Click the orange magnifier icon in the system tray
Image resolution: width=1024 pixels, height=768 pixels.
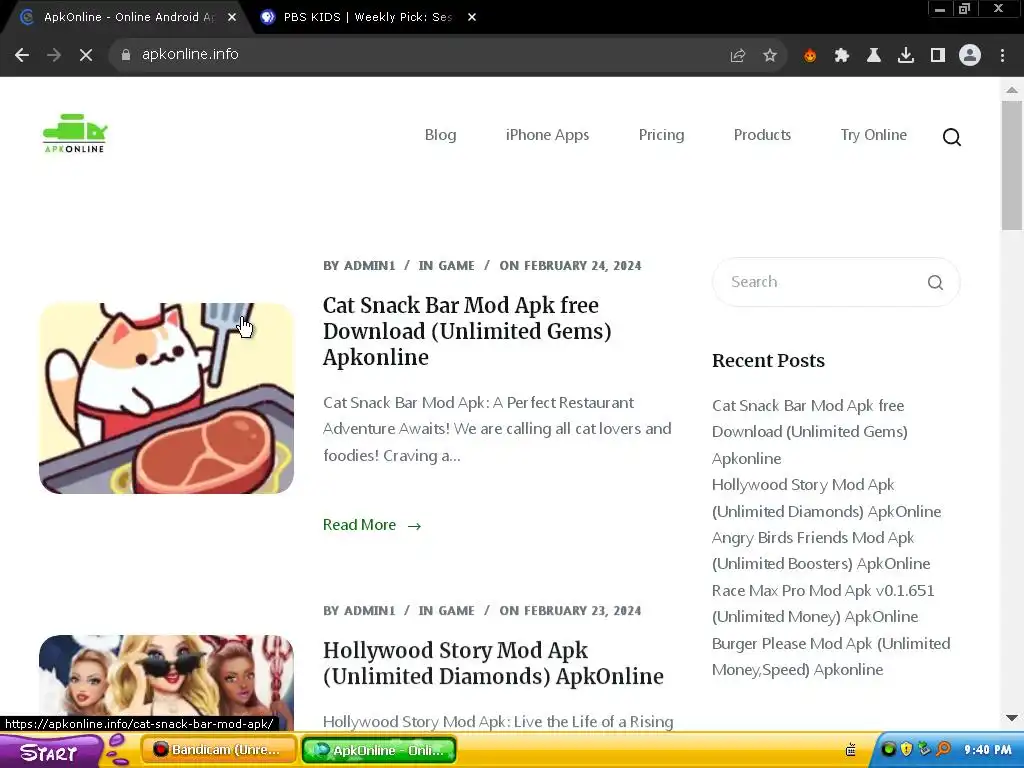(x=944, y=749)
